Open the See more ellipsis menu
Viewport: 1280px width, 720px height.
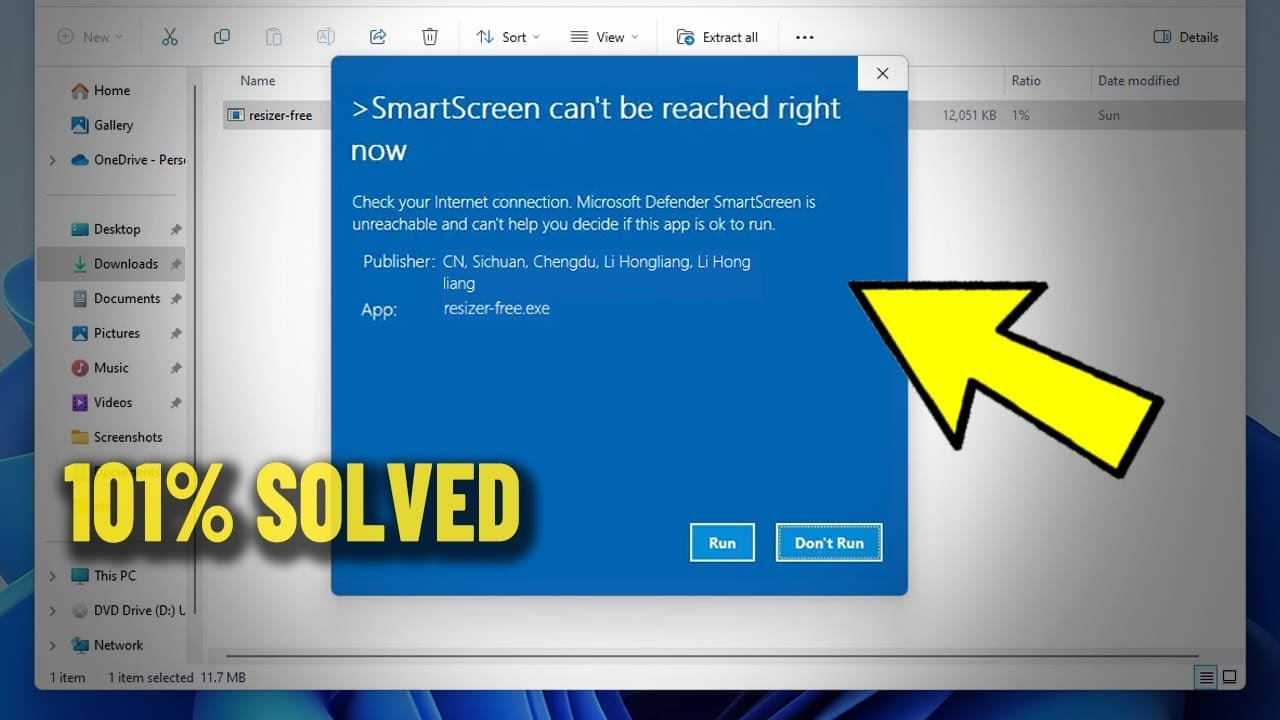(x=804, y=37)
